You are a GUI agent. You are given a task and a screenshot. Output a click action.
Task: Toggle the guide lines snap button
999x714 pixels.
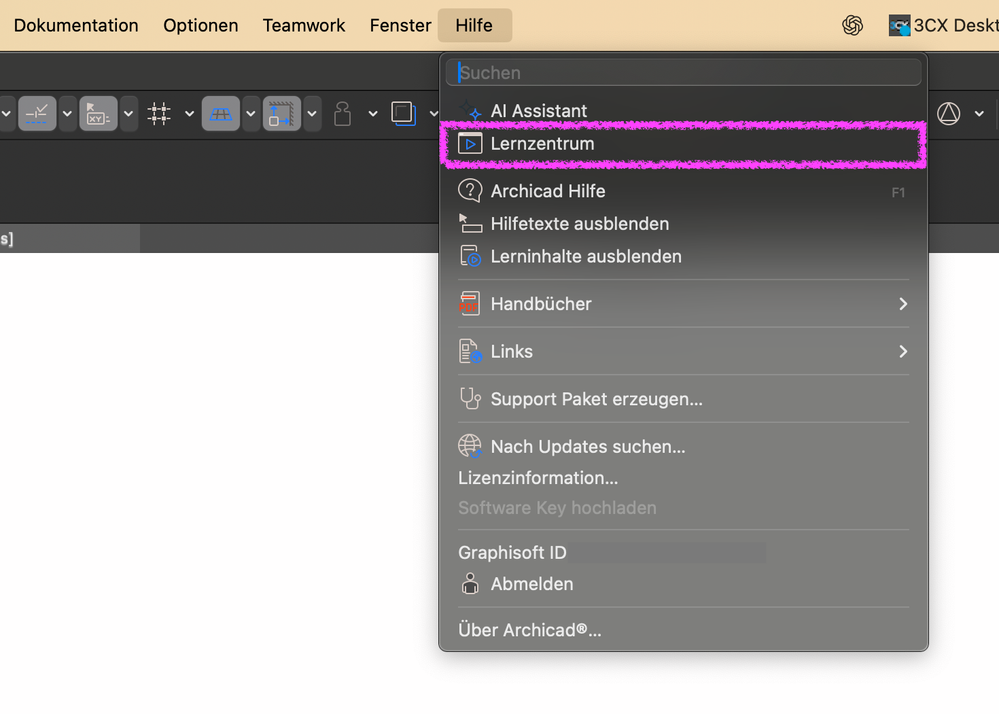click(37, 114)
